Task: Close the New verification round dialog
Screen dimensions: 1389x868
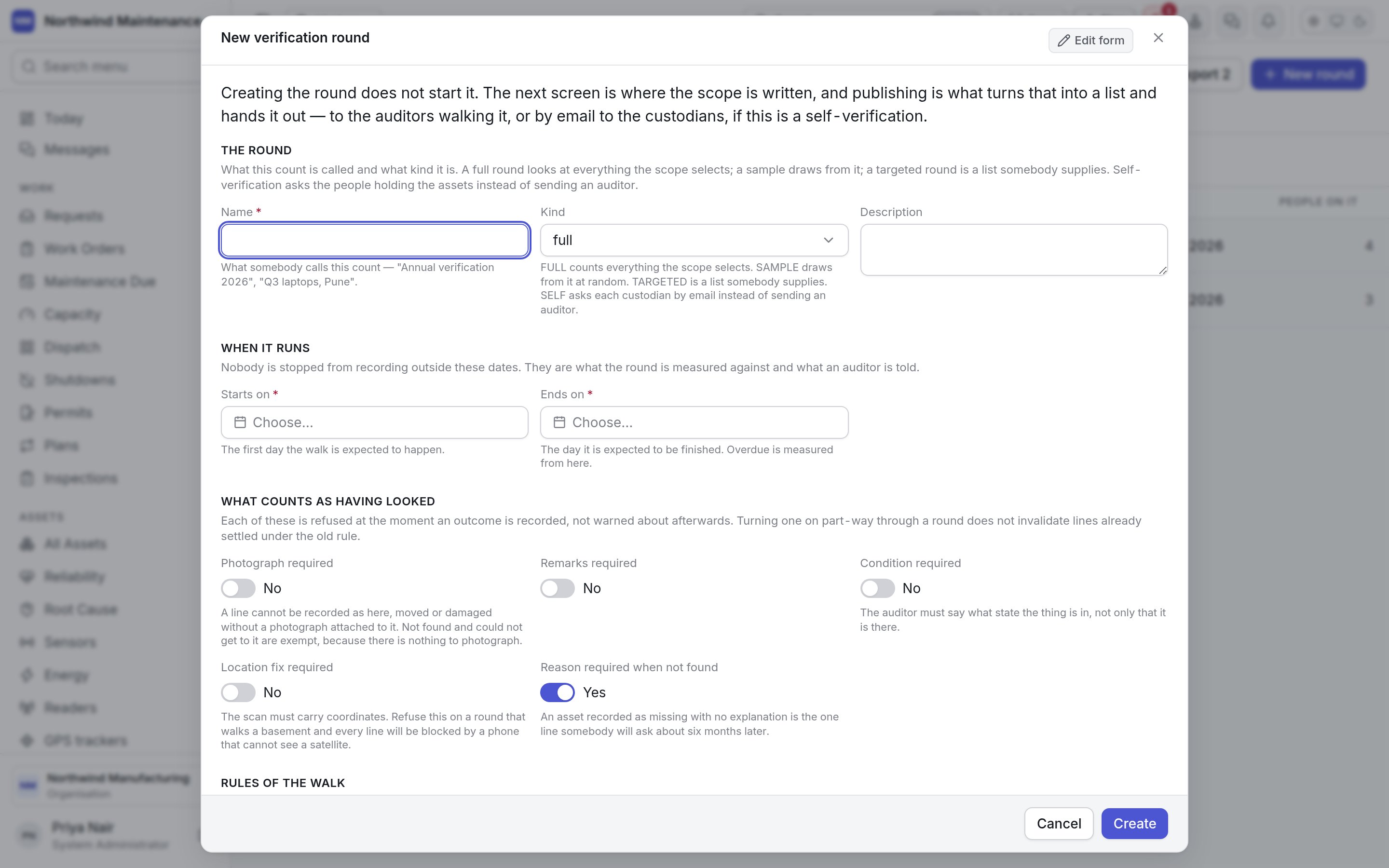Action: tap(1158, 38)
